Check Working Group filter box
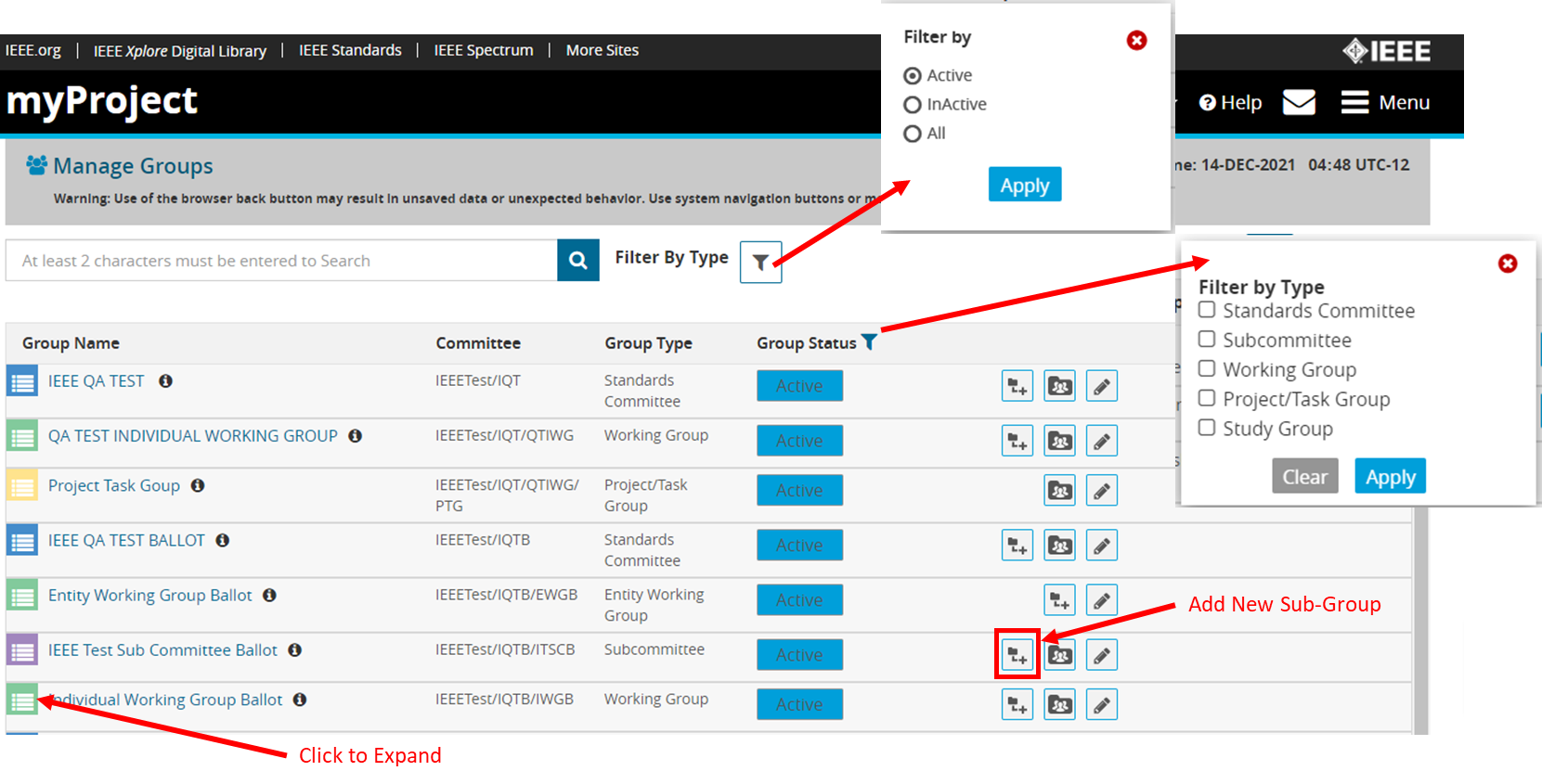The height and width of the screenshot is (784, 1542). pos(1207,369)
